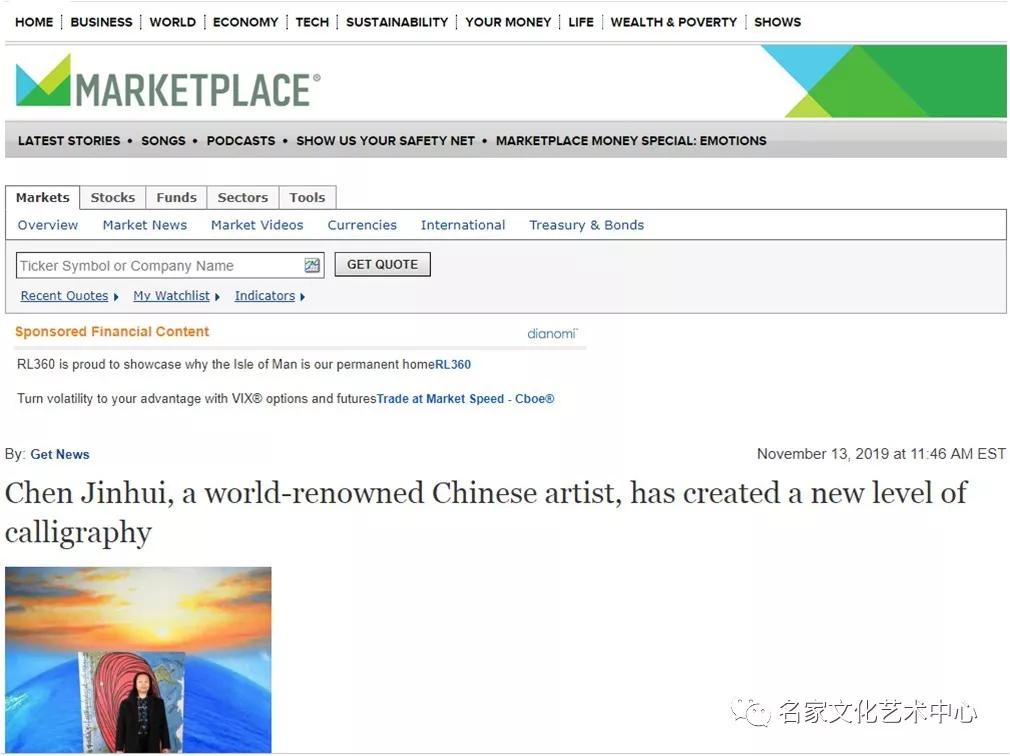The image size is (1010, 756).
Task: Open the TECH menu item
Action: click(312, 22)
